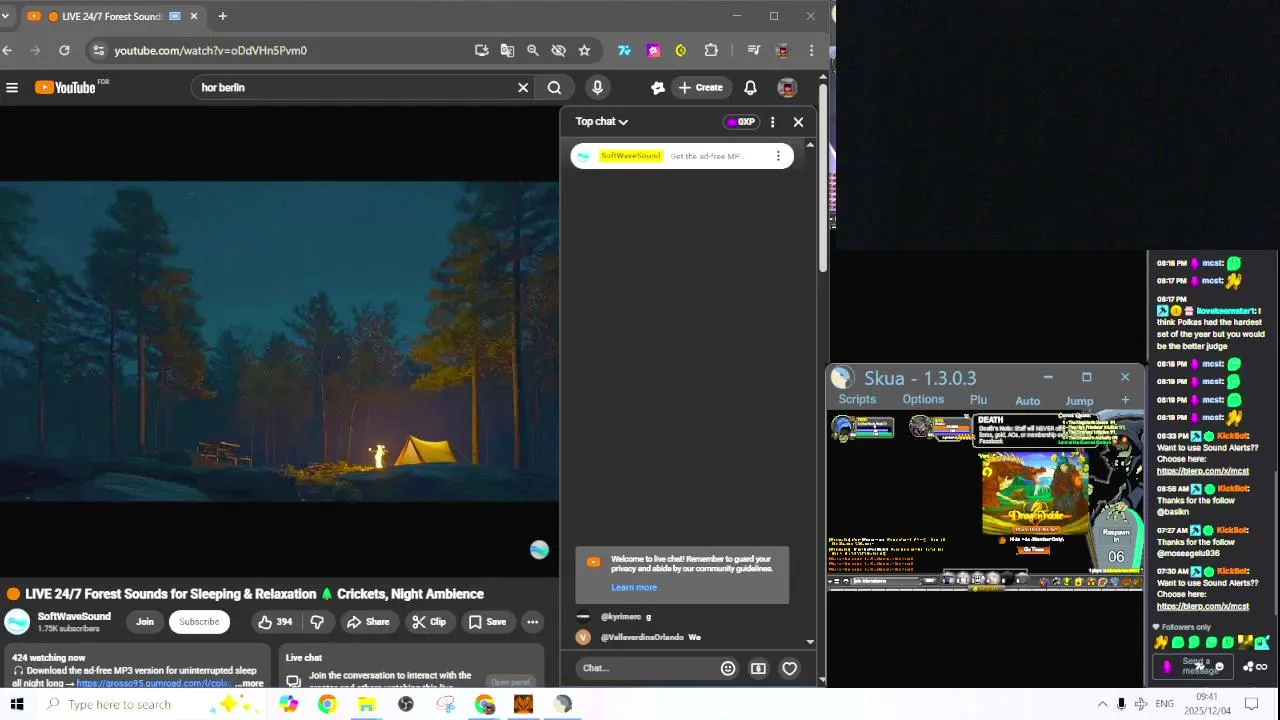Expand description with '...more'

tap(250, 684)
